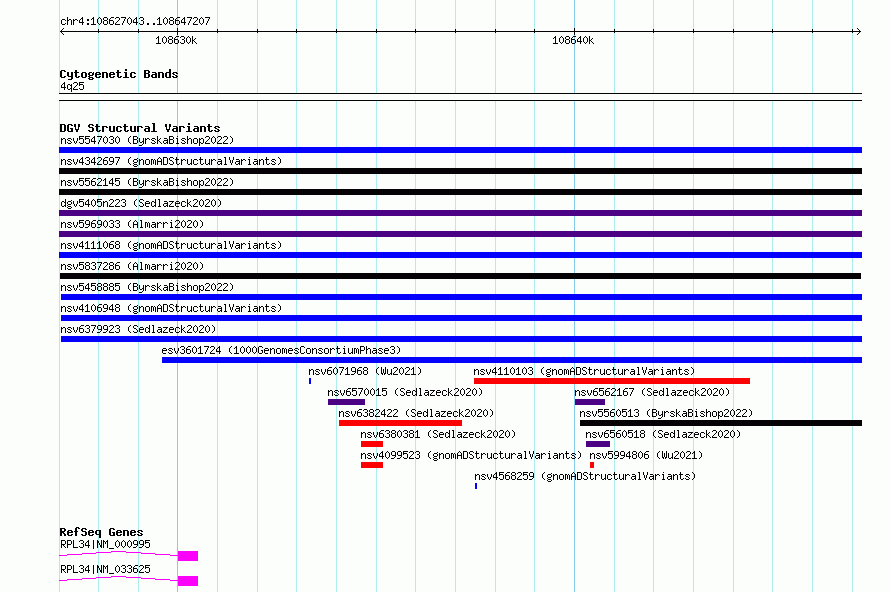890x592 pixels.
Task: Click the RefSeq Genes track title
Action: (101, 532)
